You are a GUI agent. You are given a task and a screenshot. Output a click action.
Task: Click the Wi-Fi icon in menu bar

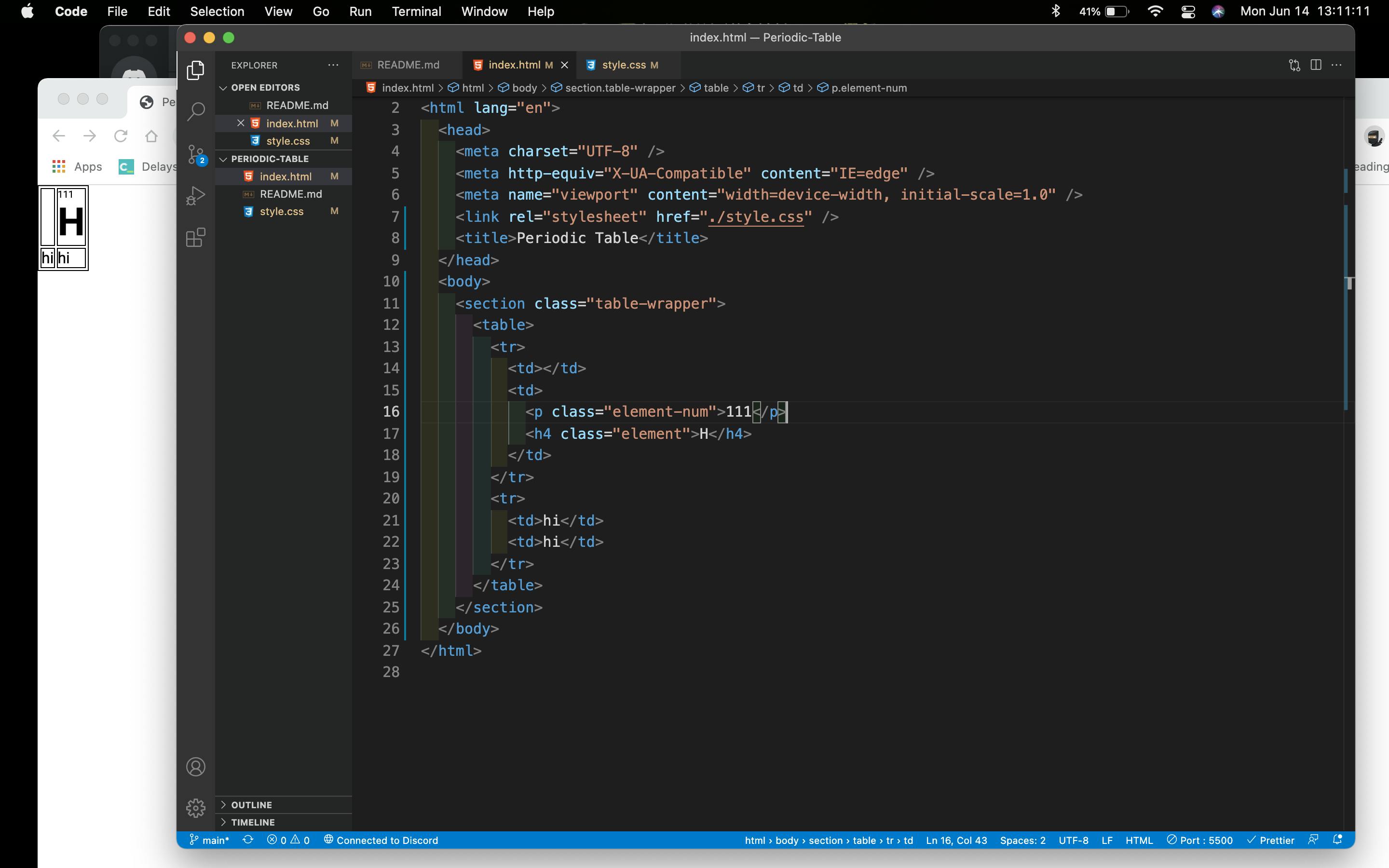(x=1155, y=12)
